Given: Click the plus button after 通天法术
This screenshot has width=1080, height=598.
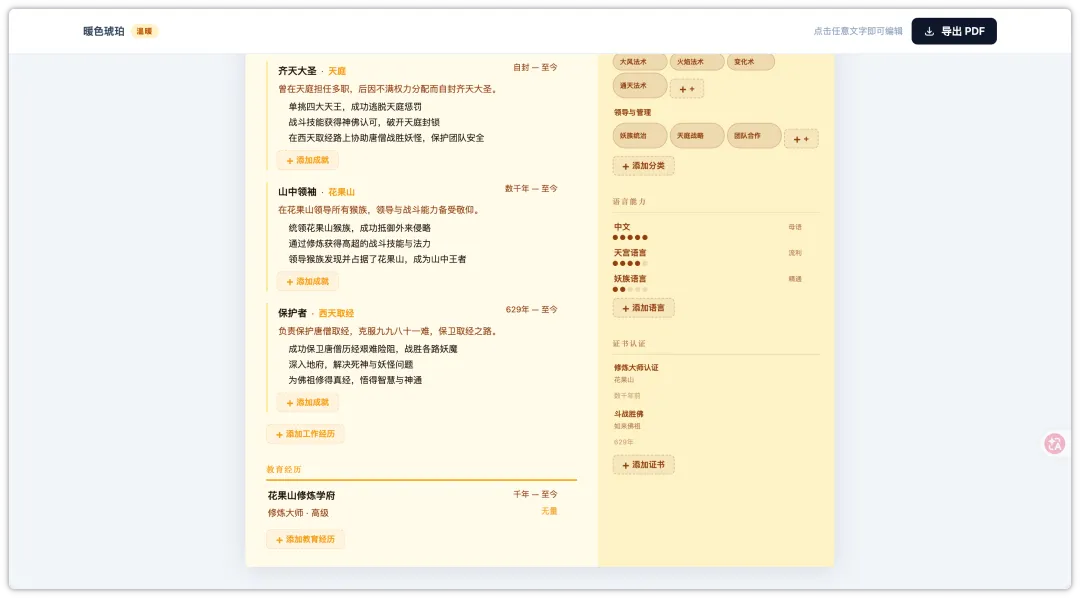Looking at the screenshot, I should pyautogui.click(x=687, y=89).
